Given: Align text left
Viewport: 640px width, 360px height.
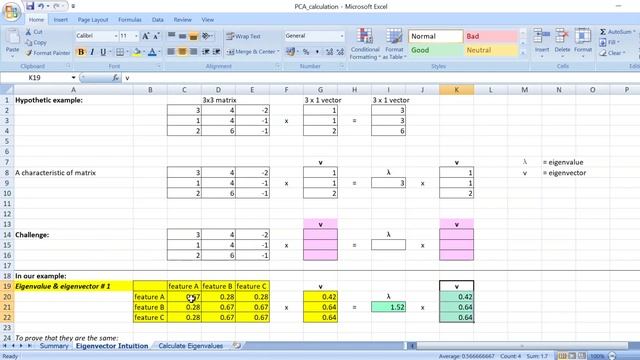Looking at the screenshot, I should pos(171,52).
